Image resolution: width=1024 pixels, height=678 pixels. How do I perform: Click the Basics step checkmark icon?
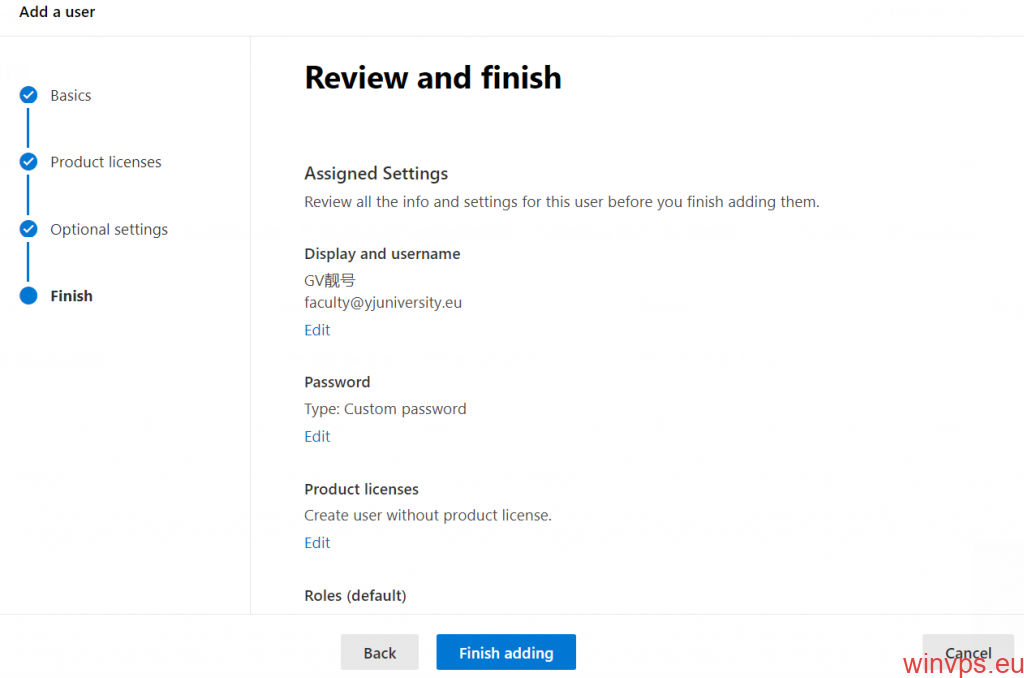tap(28, 96)
